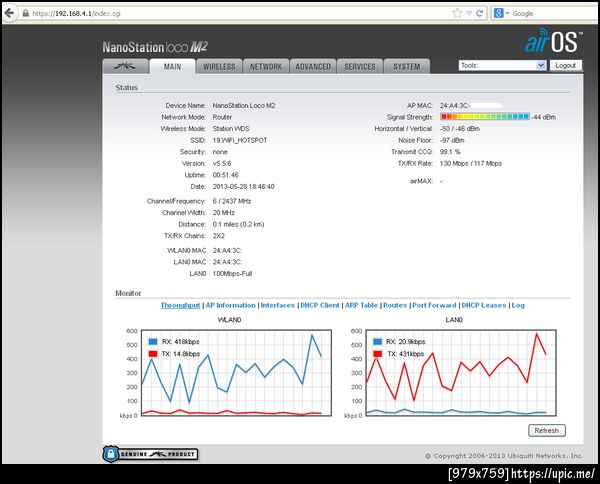
Task: Click the Channel/Frequency value 6 / 2437 MHz
Action: pyautogui.click(x=232, y=201)
